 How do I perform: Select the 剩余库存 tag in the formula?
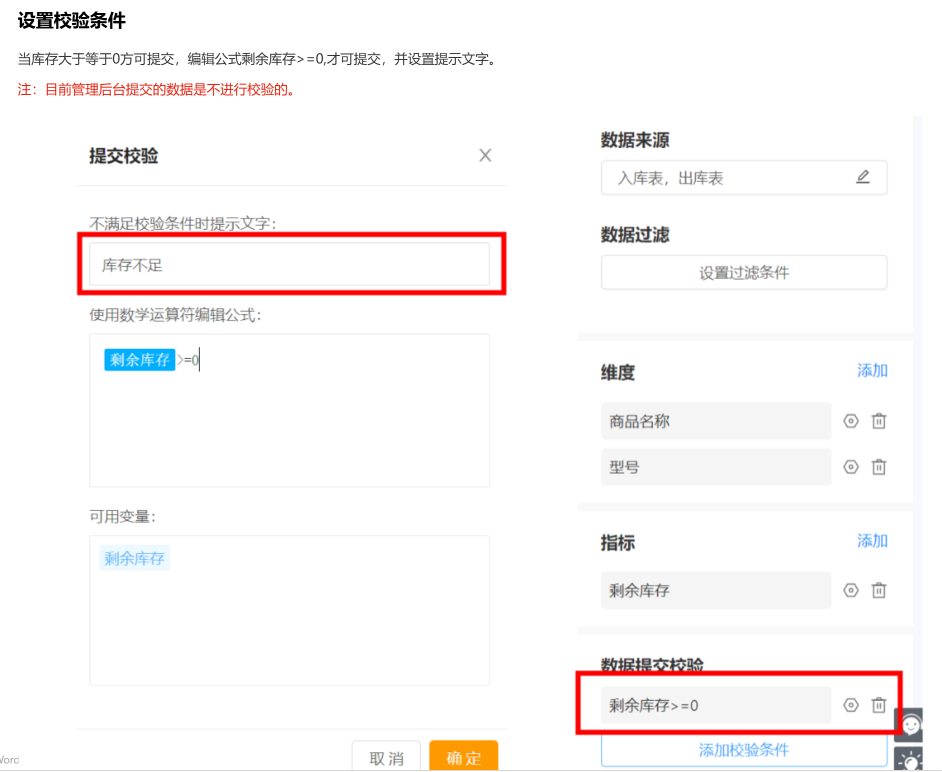[x=139, y=360]
